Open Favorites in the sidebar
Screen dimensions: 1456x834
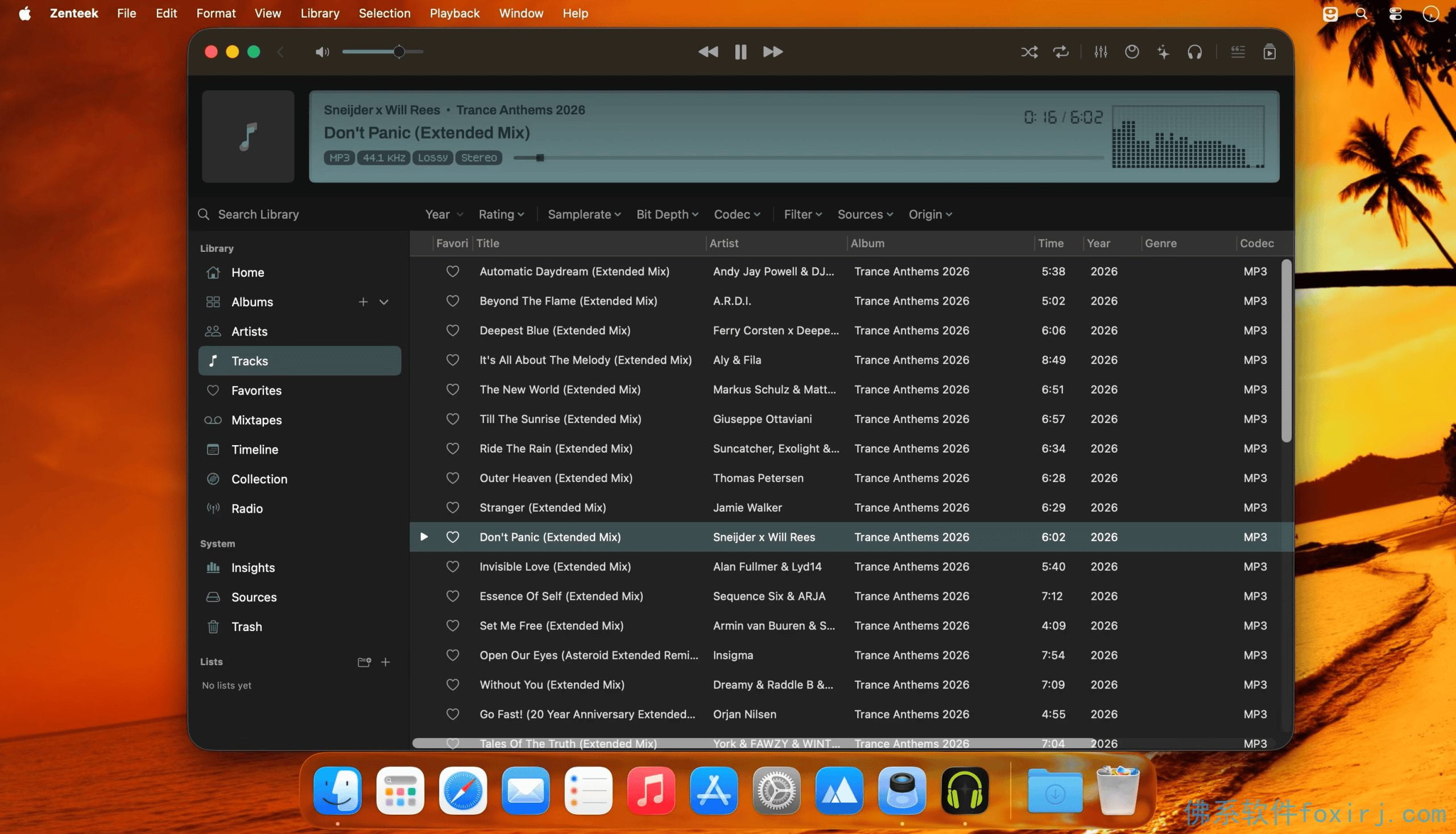coord(300,391)
